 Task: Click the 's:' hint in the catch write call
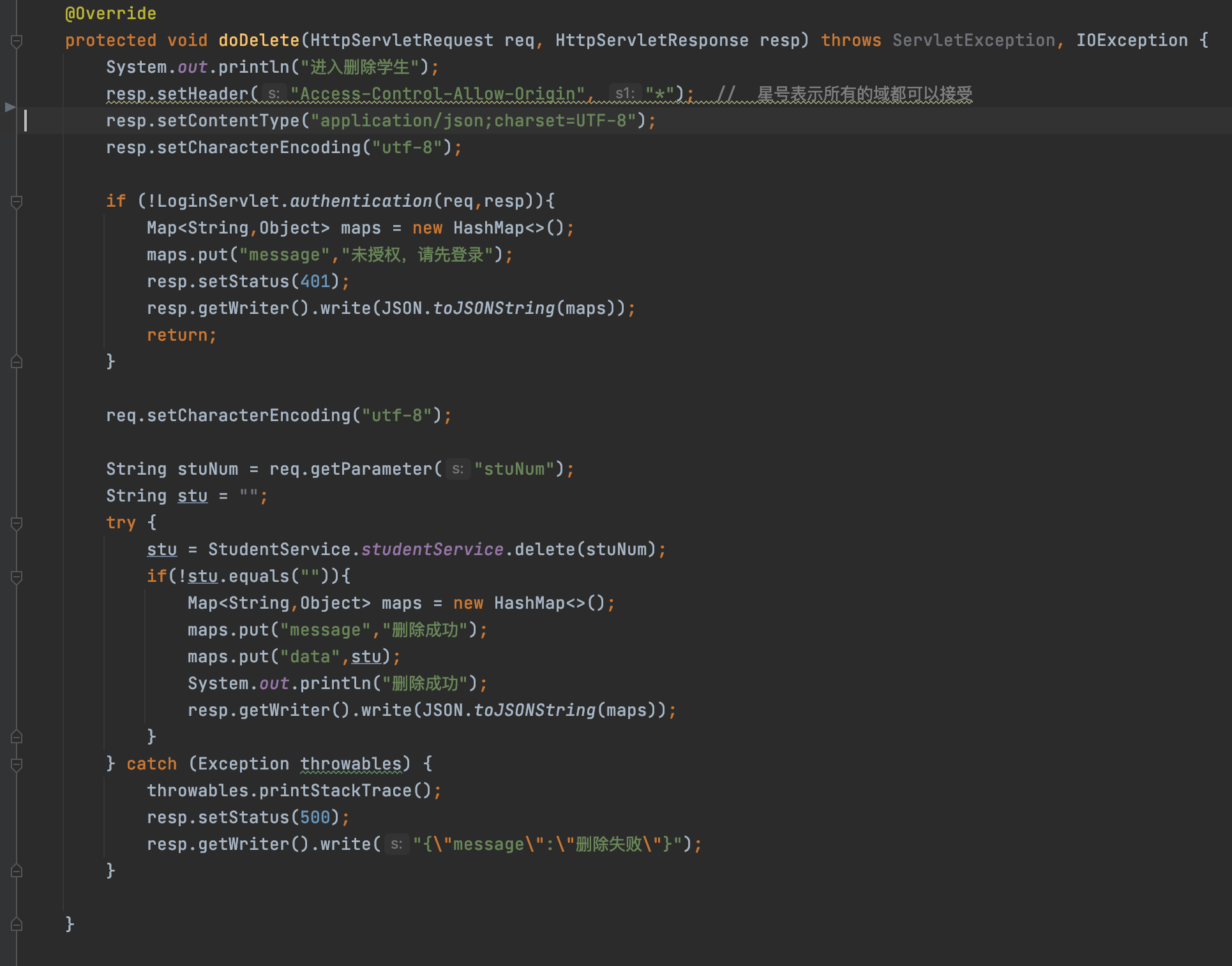point(396,845)
